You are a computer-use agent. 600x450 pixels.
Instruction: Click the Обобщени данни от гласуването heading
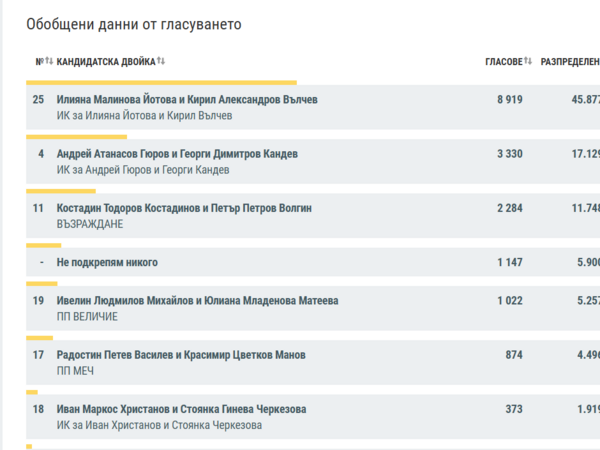point(134,24)
